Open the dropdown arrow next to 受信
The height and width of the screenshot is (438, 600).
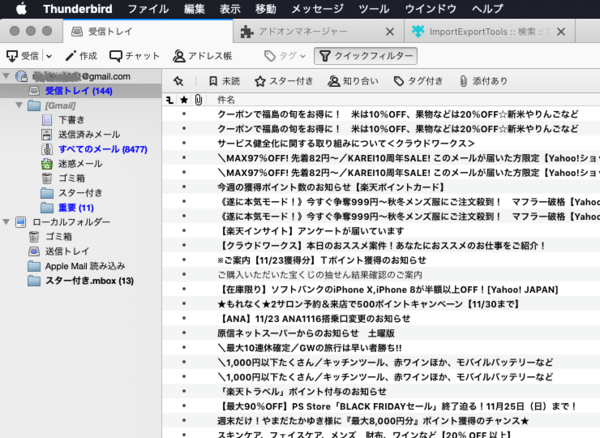pyautogui.click(x=50, y=56)
